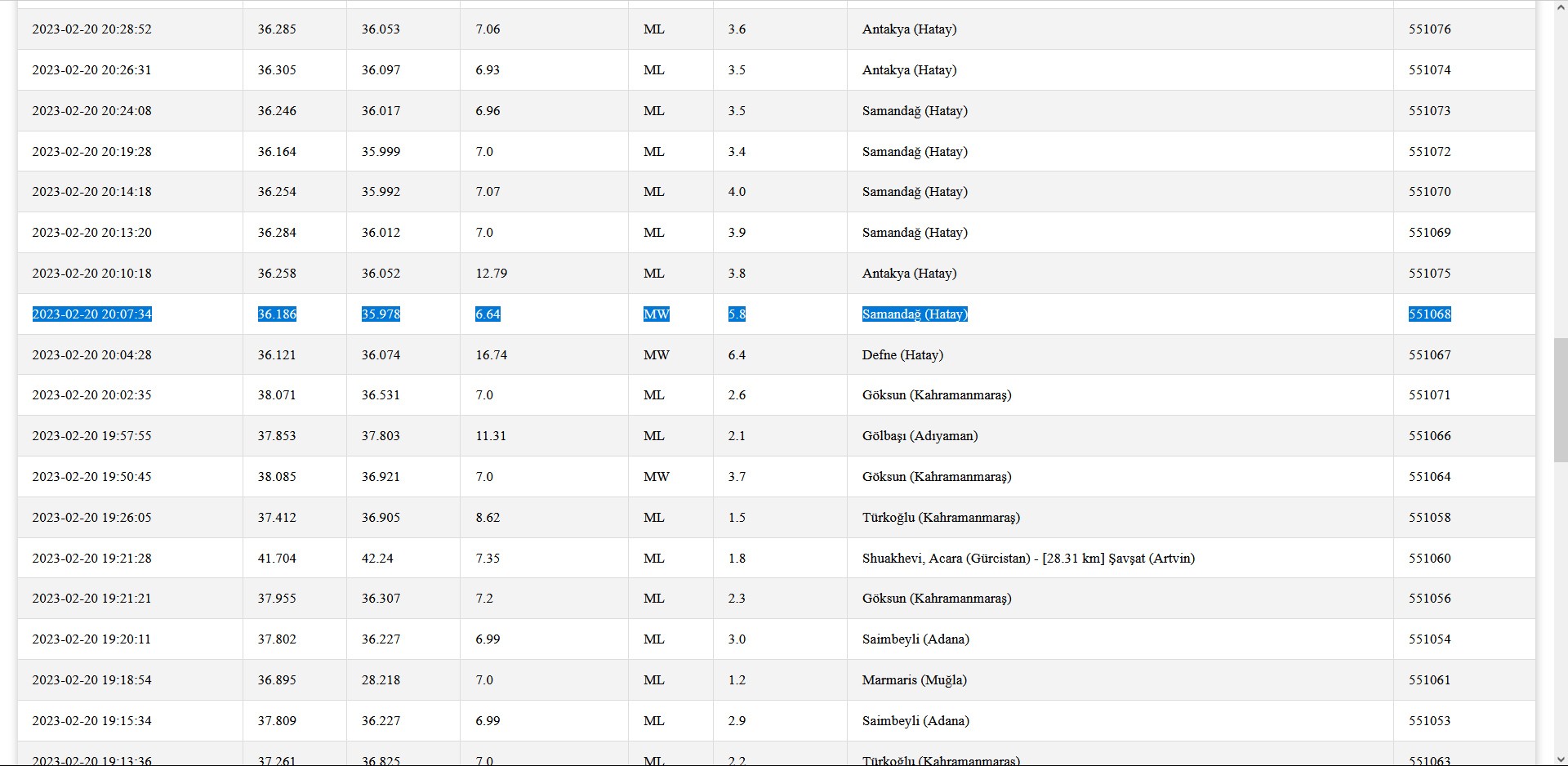The width and height of the screenshot is (1568, 766).
Task: Click magnitude value 6.4
Action: click(x=737, y=355)
